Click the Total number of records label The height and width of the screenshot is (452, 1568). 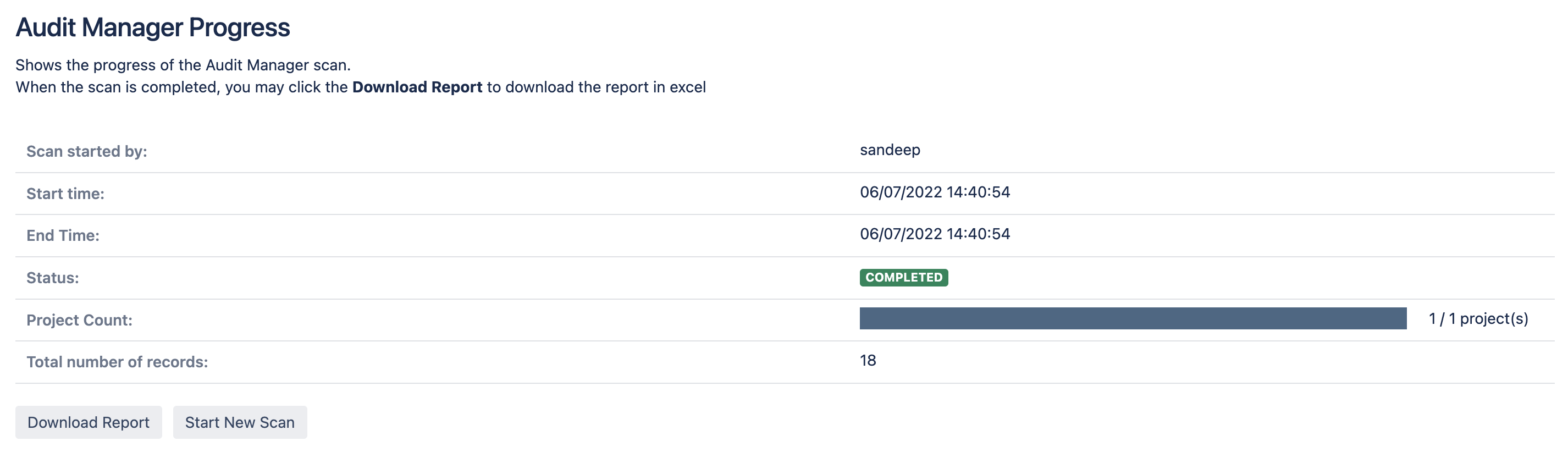[x=117, y=361]
